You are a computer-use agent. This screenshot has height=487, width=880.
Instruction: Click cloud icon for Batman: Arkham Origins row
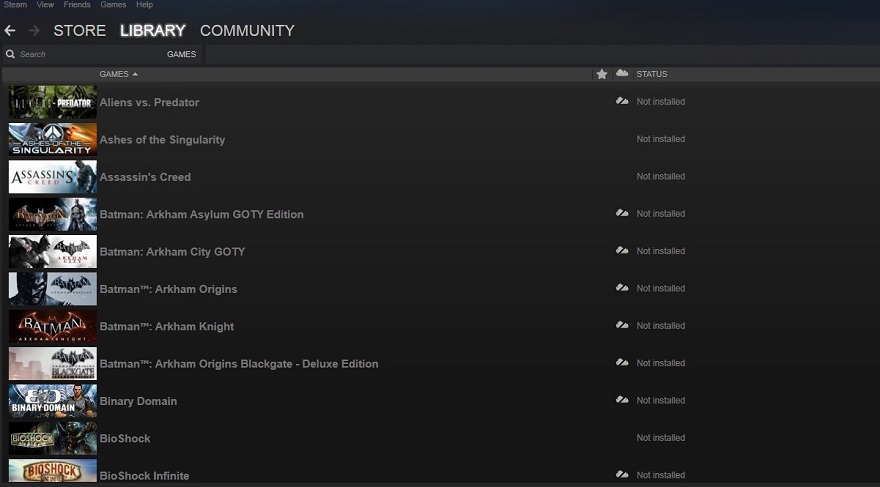(622, 288)
